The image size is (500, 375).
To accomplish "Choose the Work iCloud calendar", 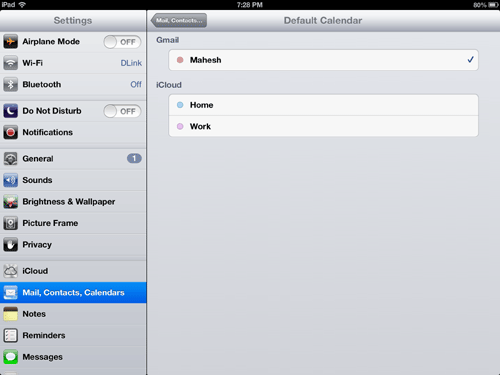I will point(323,126).
